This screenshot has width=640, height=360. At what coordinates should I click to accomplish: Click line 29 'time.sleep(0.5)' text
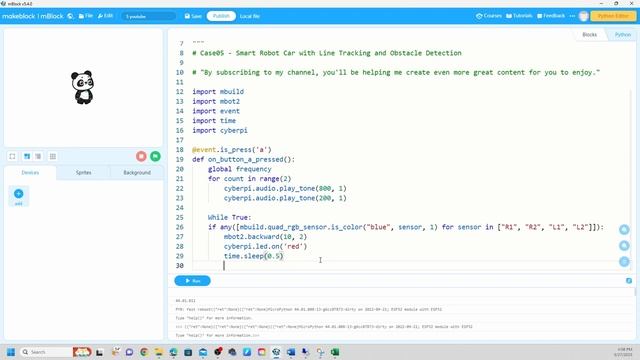253,256
